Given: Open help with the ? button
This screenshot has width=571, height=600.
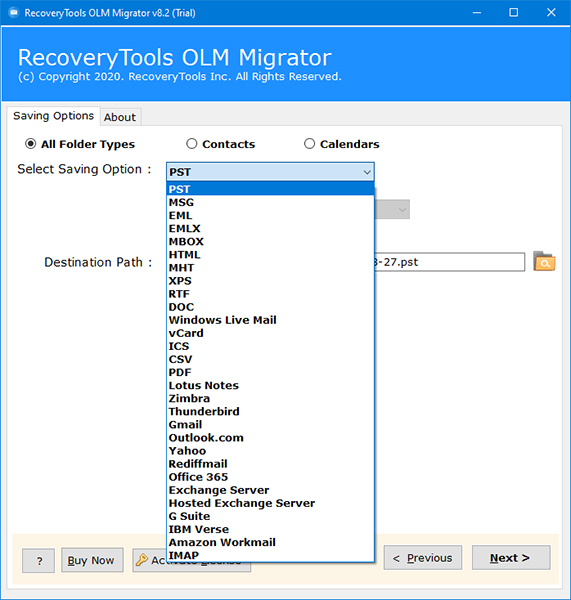Looking at the screenshot, I should click(38, 561).
